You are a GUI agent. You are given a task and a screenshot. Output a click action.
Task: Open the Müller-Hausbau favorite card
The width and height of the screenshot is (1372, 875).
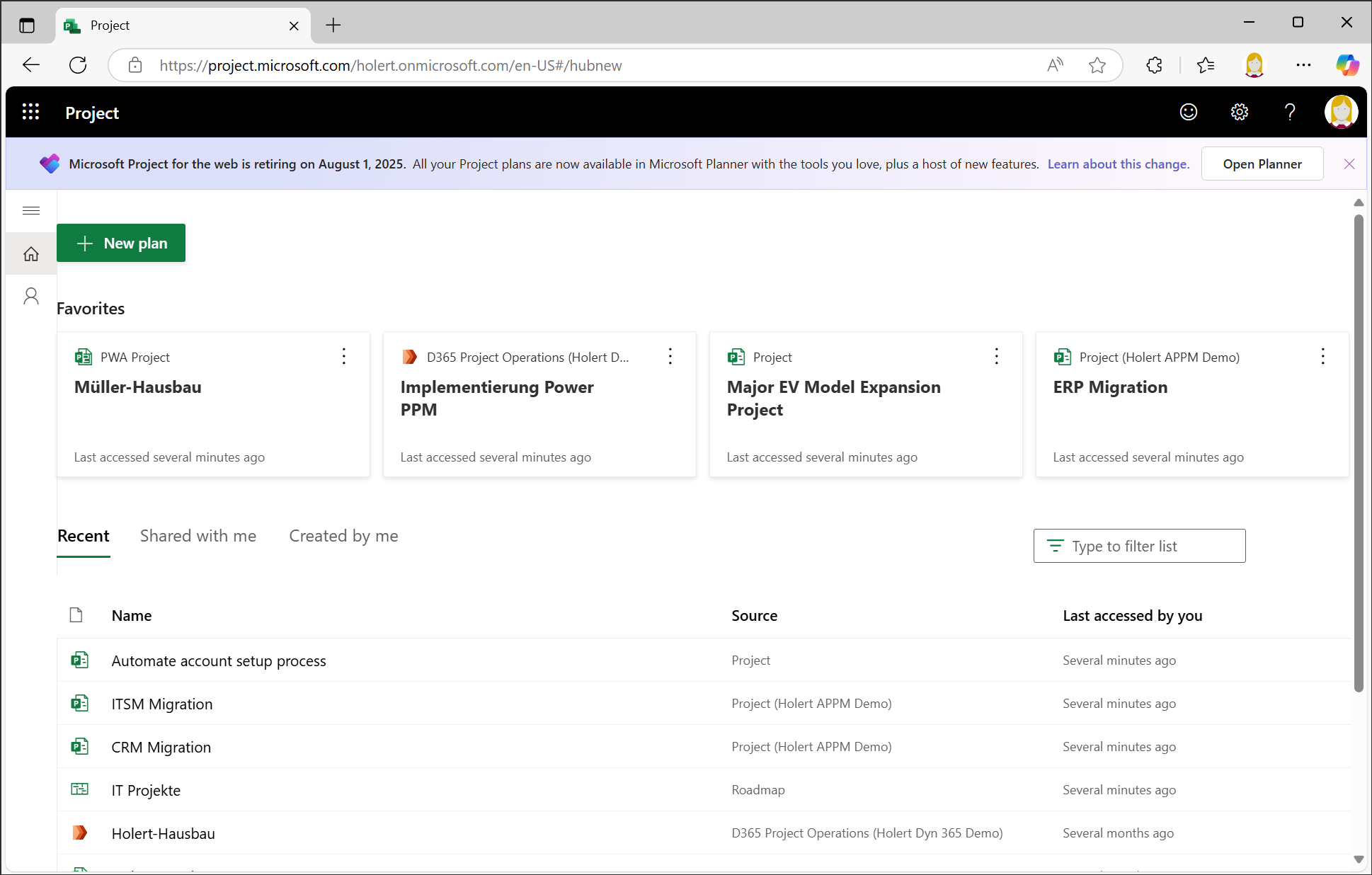tap(213, 404)
